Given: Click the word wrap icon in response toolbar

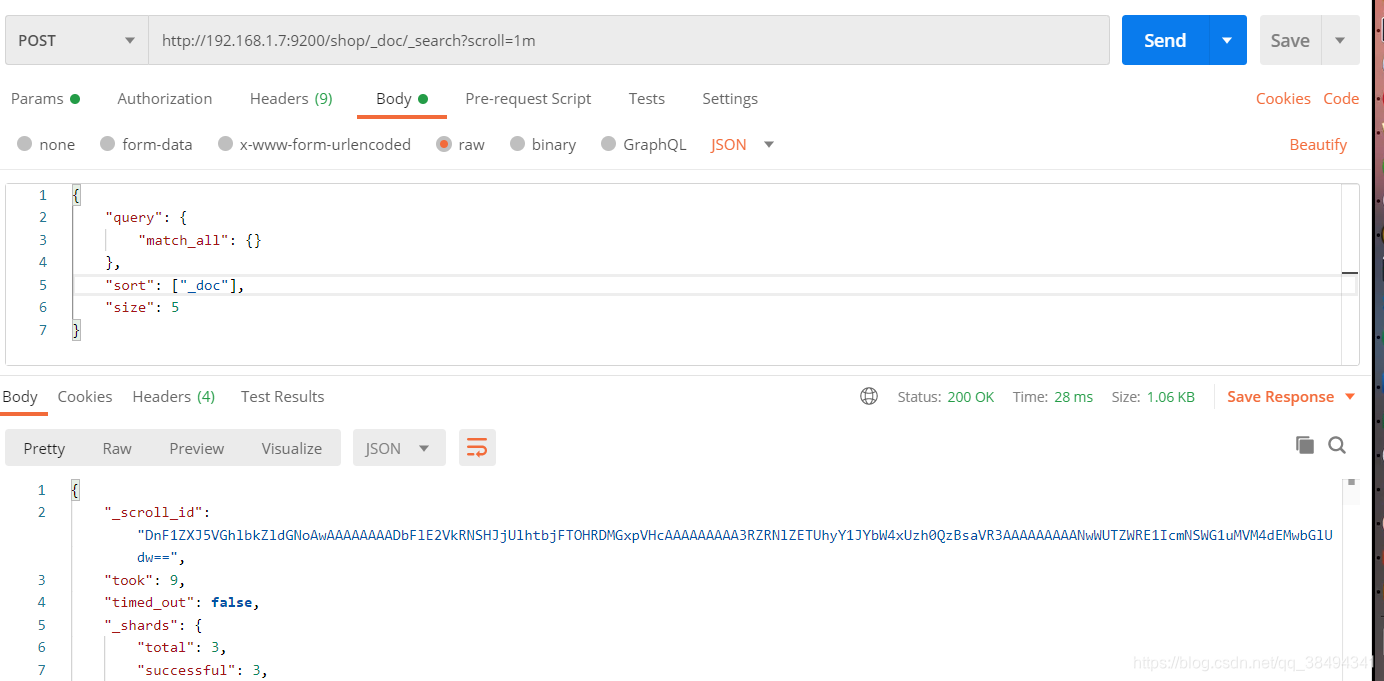Looking at the screenshot, I should [x=477, y=448].
